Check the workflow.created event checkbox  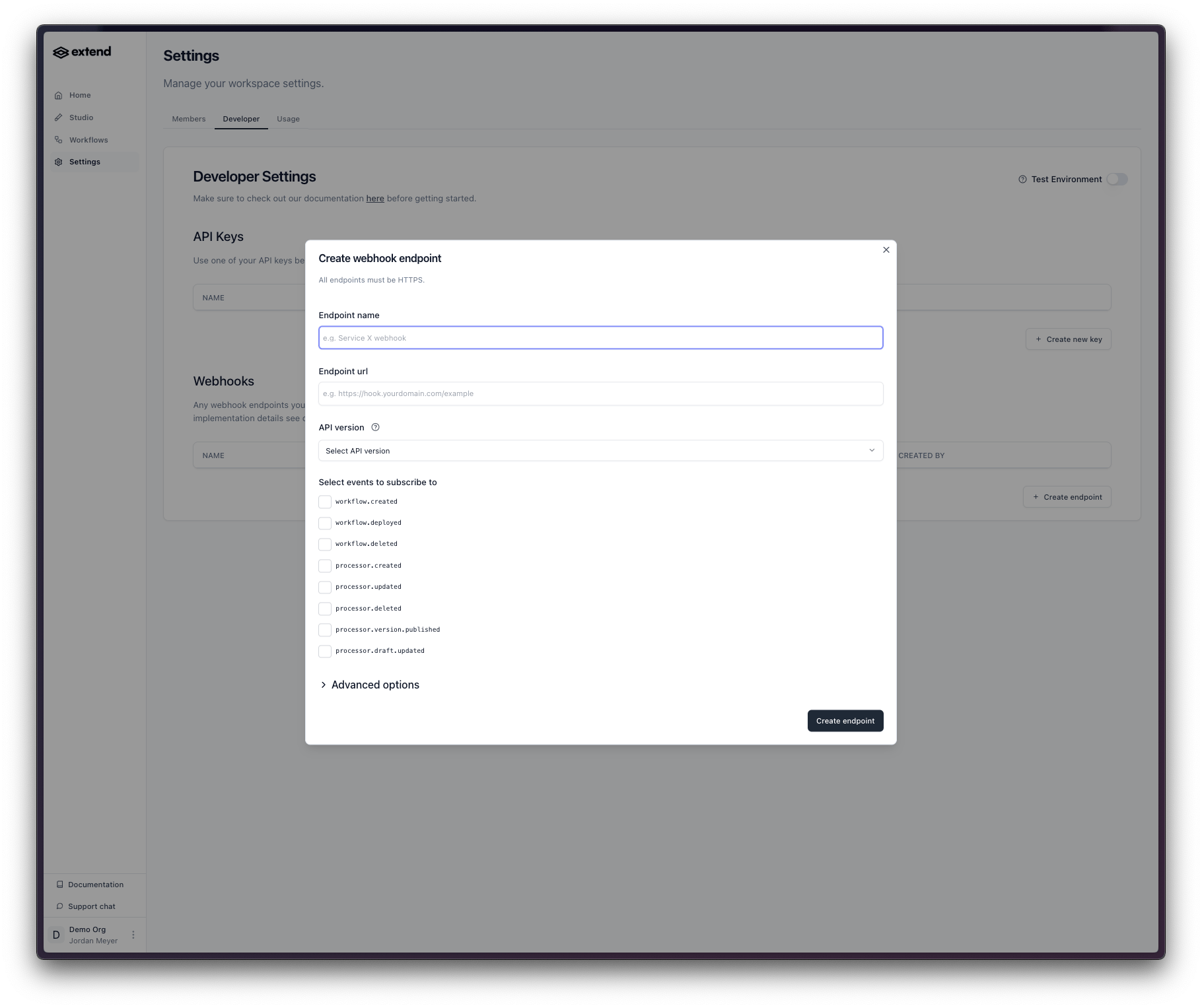click(325, 502)
